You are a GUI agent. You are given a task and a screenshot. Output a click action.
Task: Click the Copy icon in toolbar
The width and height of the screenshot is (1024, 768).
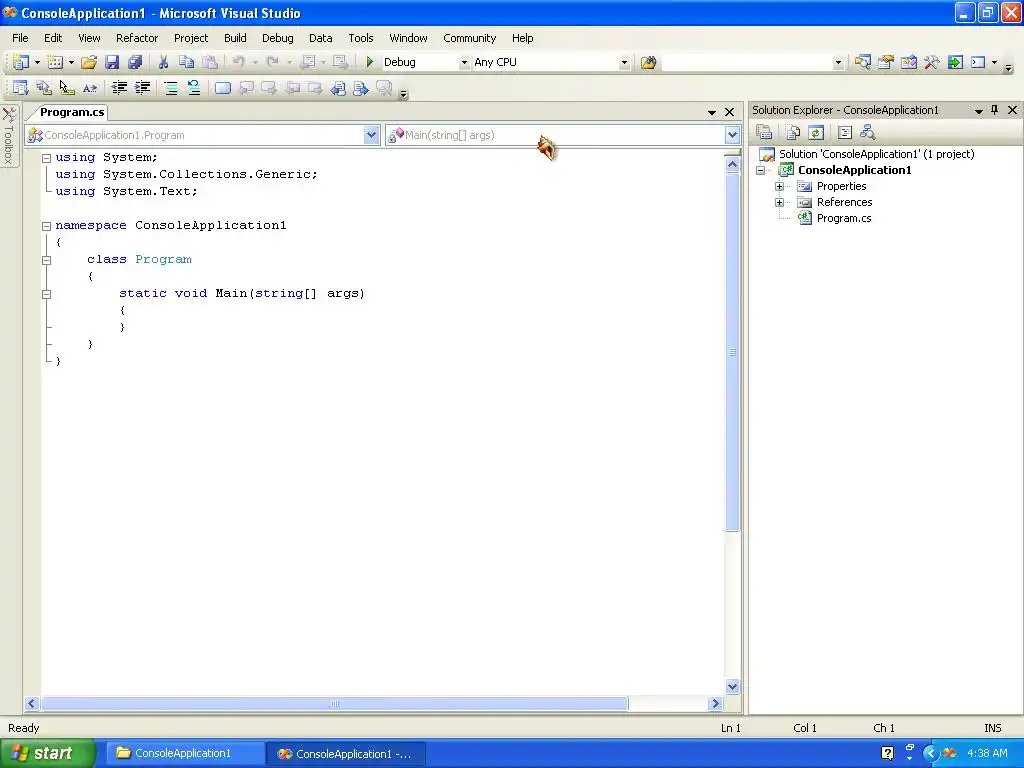187,63
